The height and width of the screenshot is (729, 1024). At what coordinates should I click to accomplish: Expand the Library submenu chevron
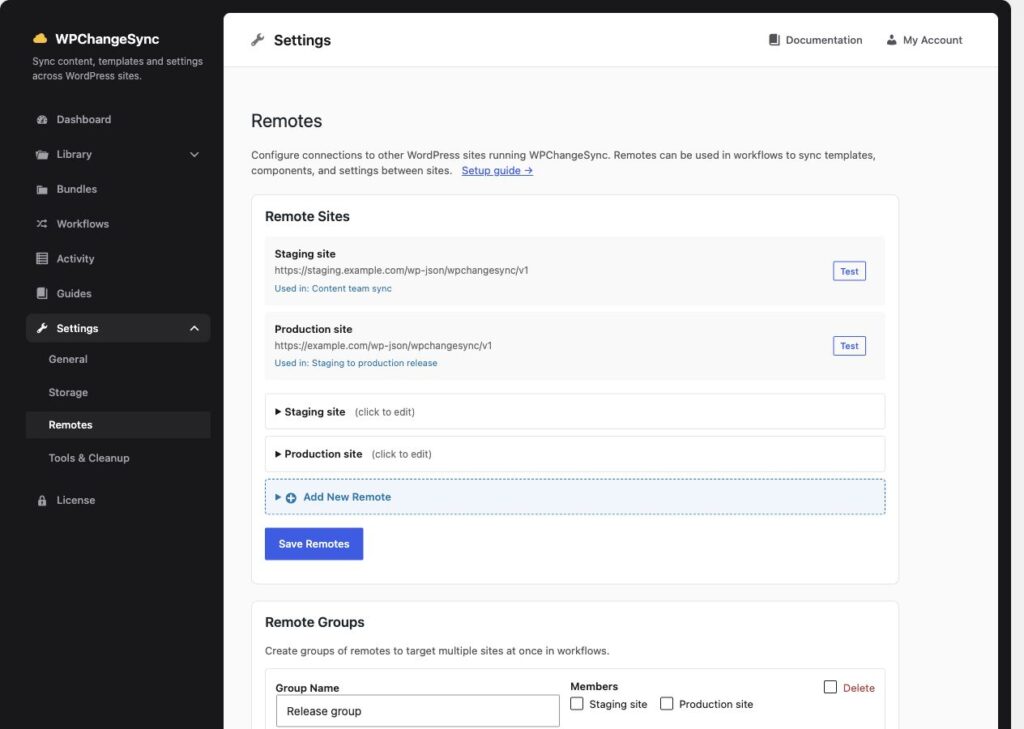pos(194,155)
